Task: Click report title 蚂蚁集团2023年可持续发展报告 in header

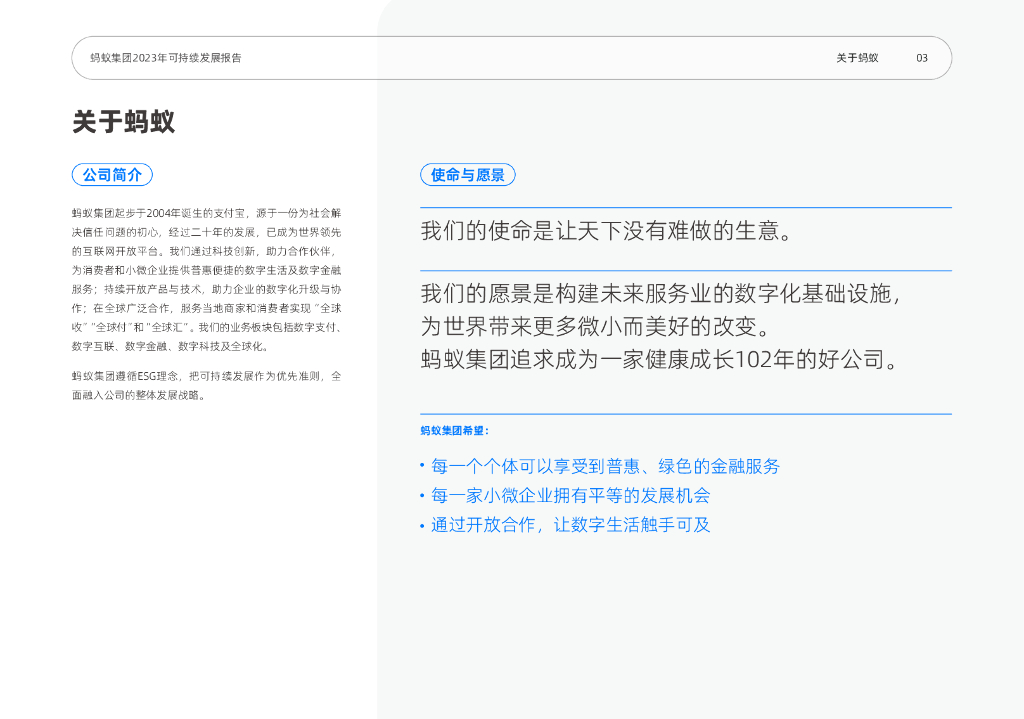Action: click(166, 58)
